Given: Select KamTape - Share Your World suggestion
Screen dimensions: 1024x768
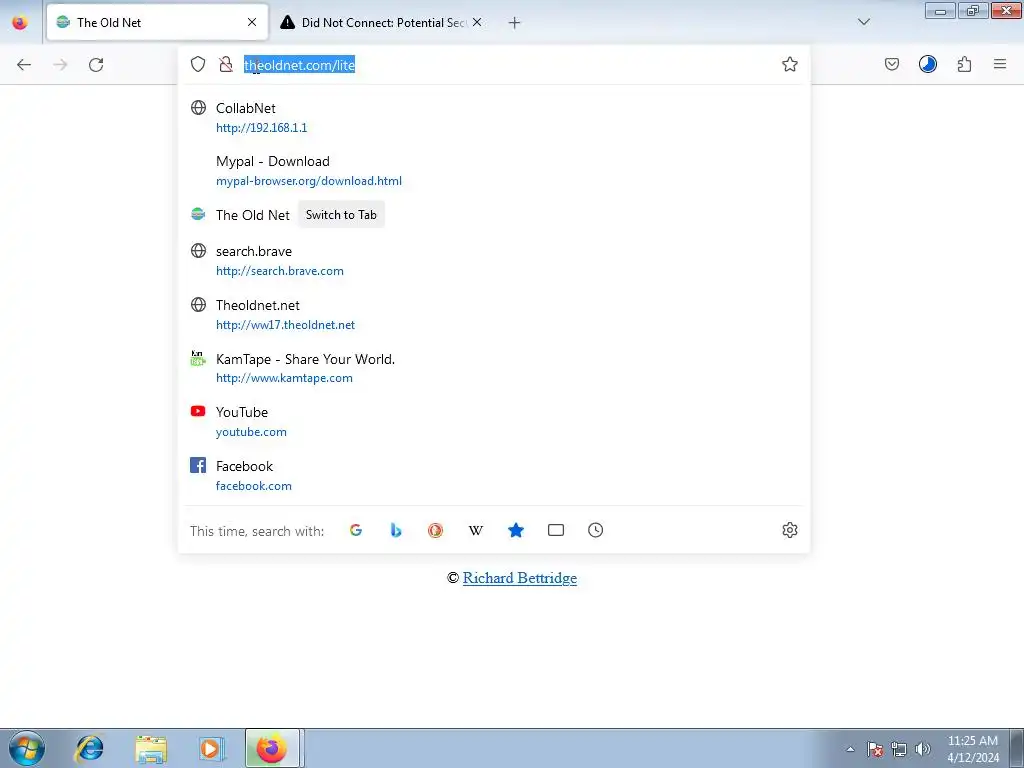Looking at the screenshot, I should click(x=494, y=368).
